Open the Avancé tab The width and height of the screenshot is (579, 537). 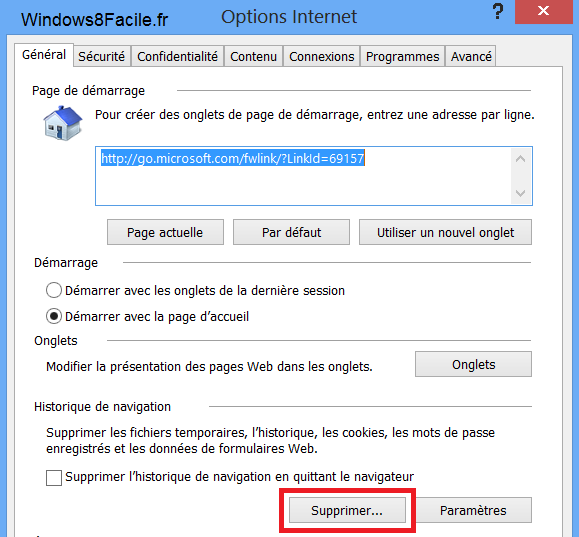[471, 57]
